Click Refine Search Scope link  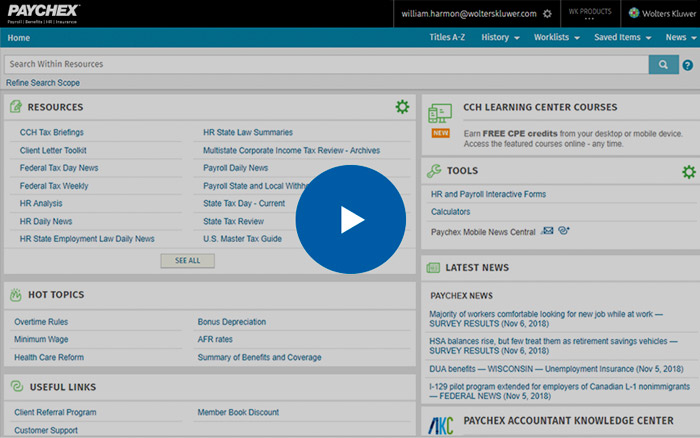pyautogui.click(x=43, y=83)
